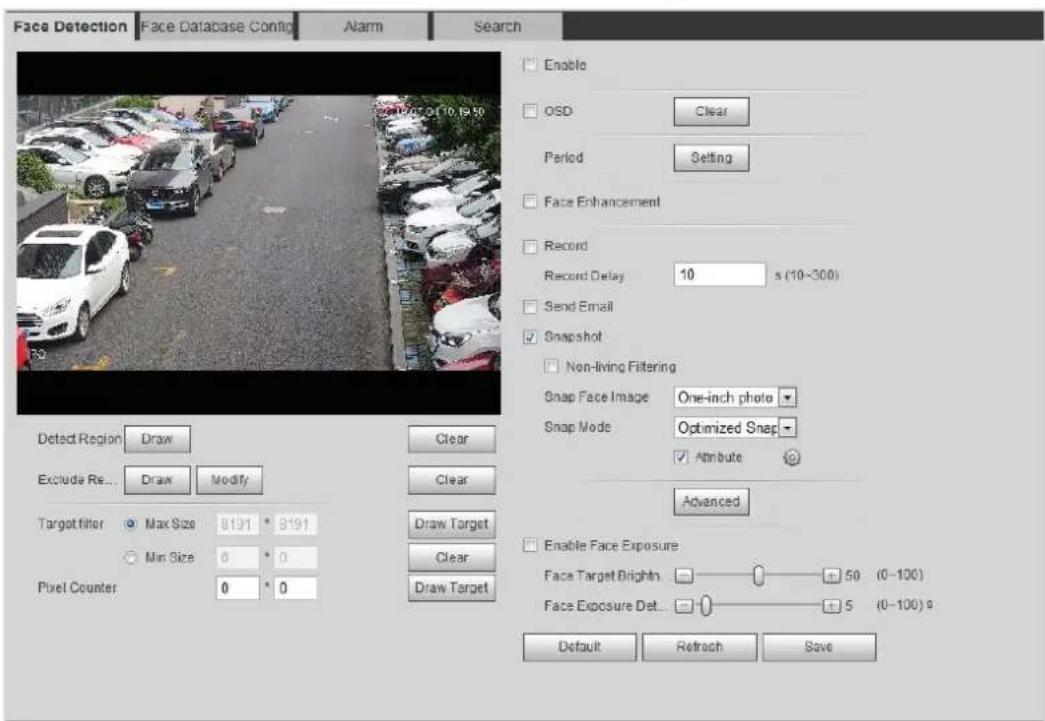Open the Search tab
The width and height of the screenshot is (1045, 721).
497,27
